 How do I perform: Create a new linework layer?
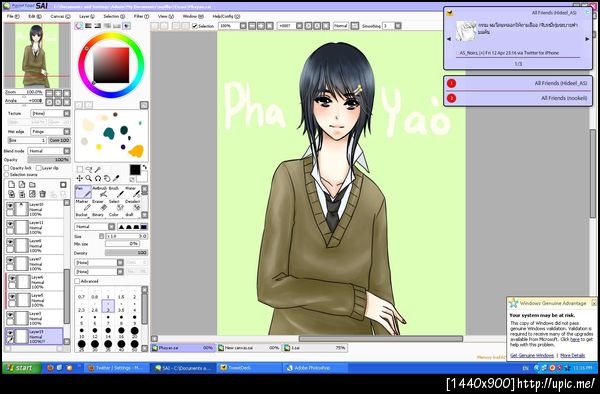click(22, 184)
